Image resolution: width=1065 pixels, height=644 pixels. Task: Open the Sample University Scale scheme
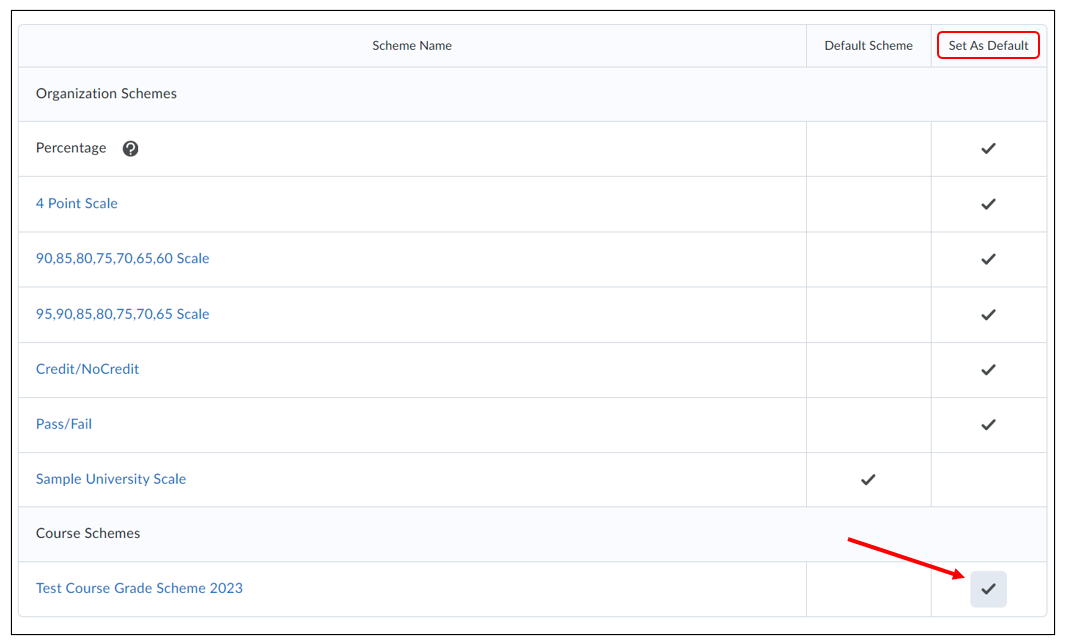(x=111, y=479)
